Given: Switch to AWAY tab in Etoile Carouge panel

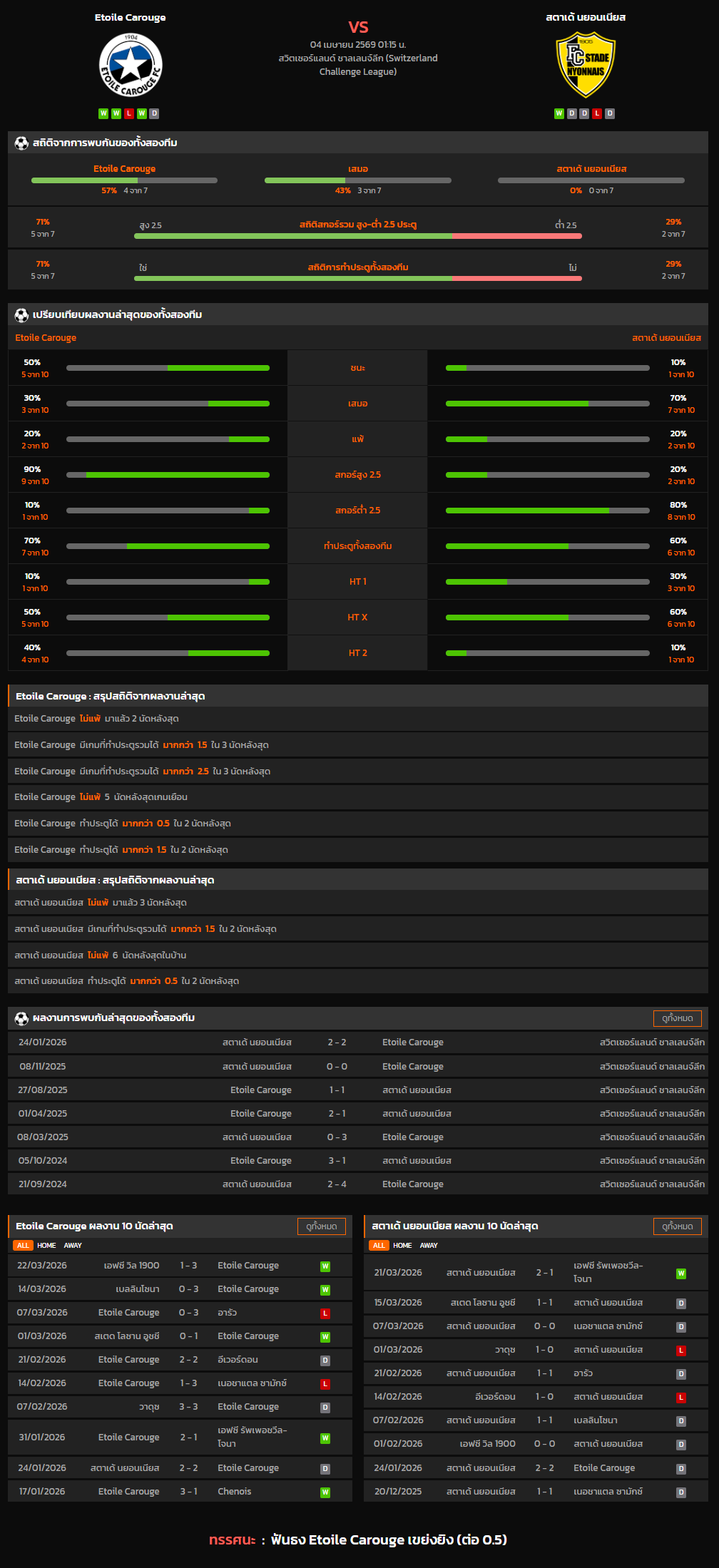Looking at the screenshot, I should (73, 1246).
